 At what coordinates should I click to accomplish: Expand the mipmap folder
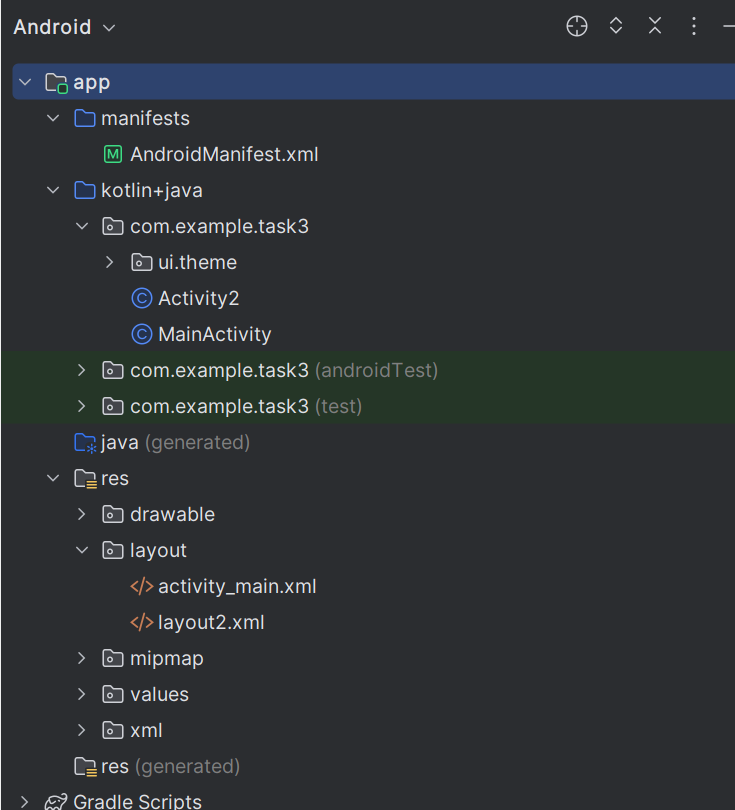point(82,659)
